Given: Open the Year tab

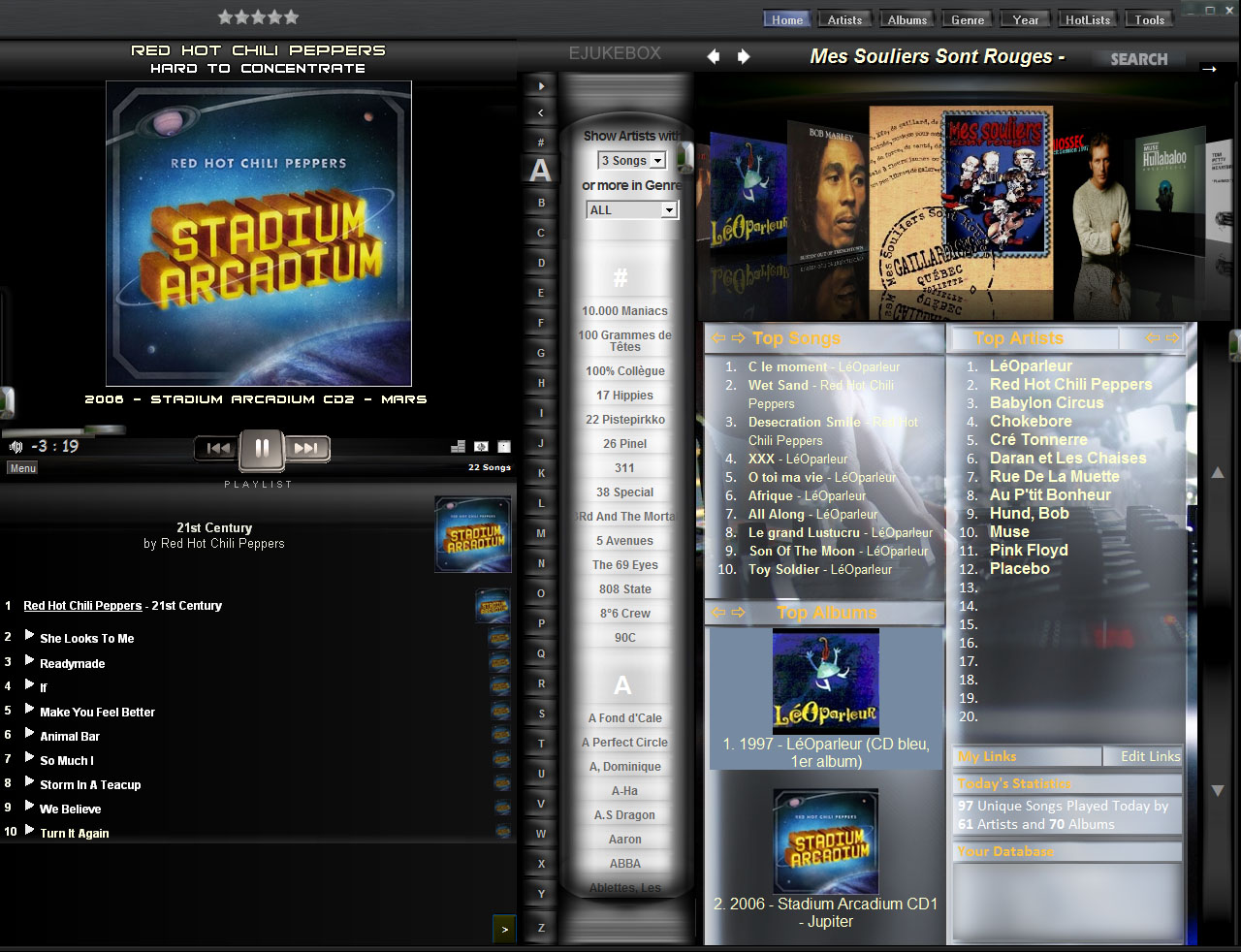Looking at the screenshot, I should pyautogui.click(x=1026, y=19).
